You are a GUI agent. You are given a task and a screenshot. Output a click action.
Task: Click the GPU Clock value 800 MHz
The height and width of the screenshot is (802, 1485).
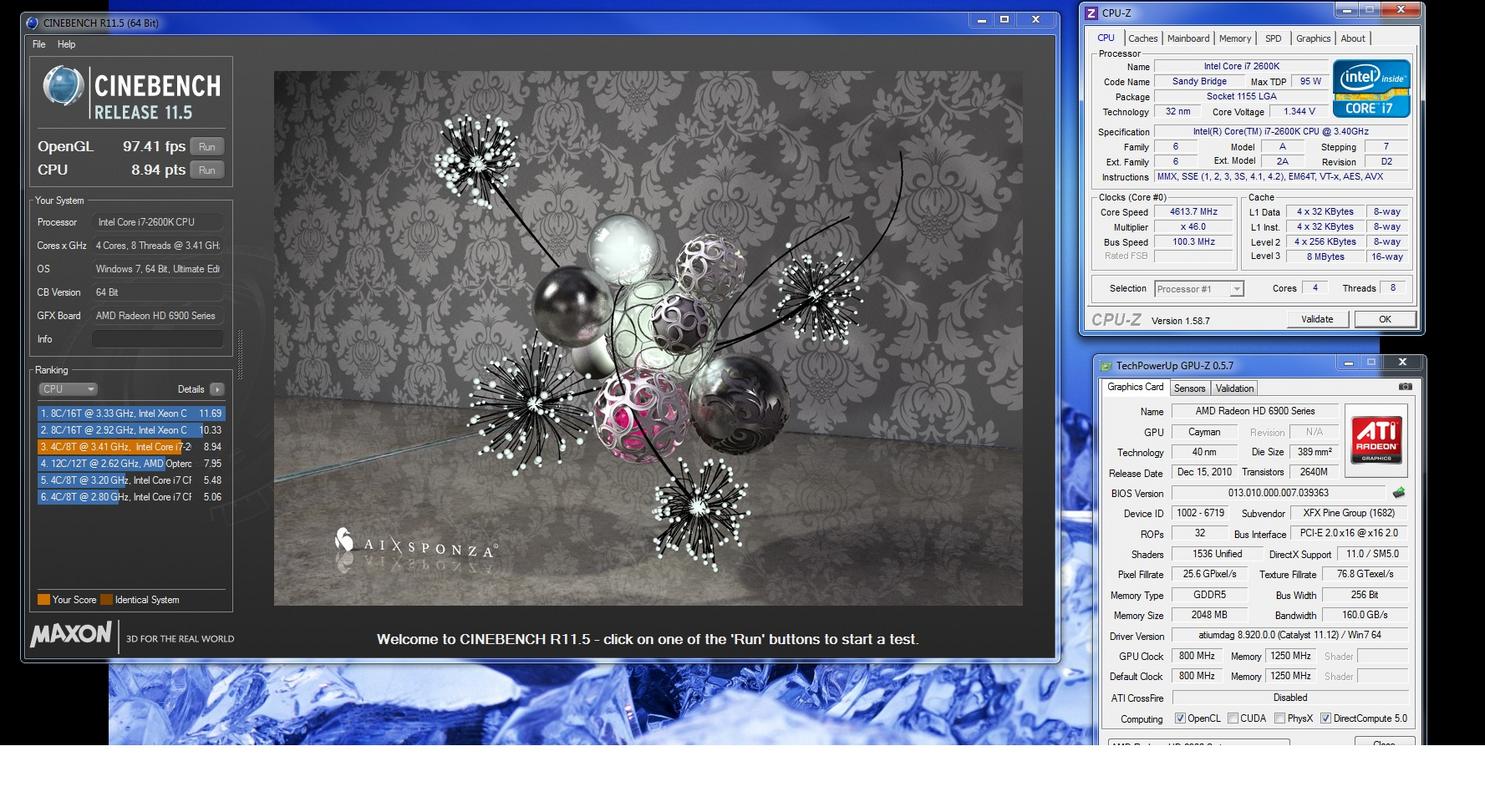click(1196, 656)
